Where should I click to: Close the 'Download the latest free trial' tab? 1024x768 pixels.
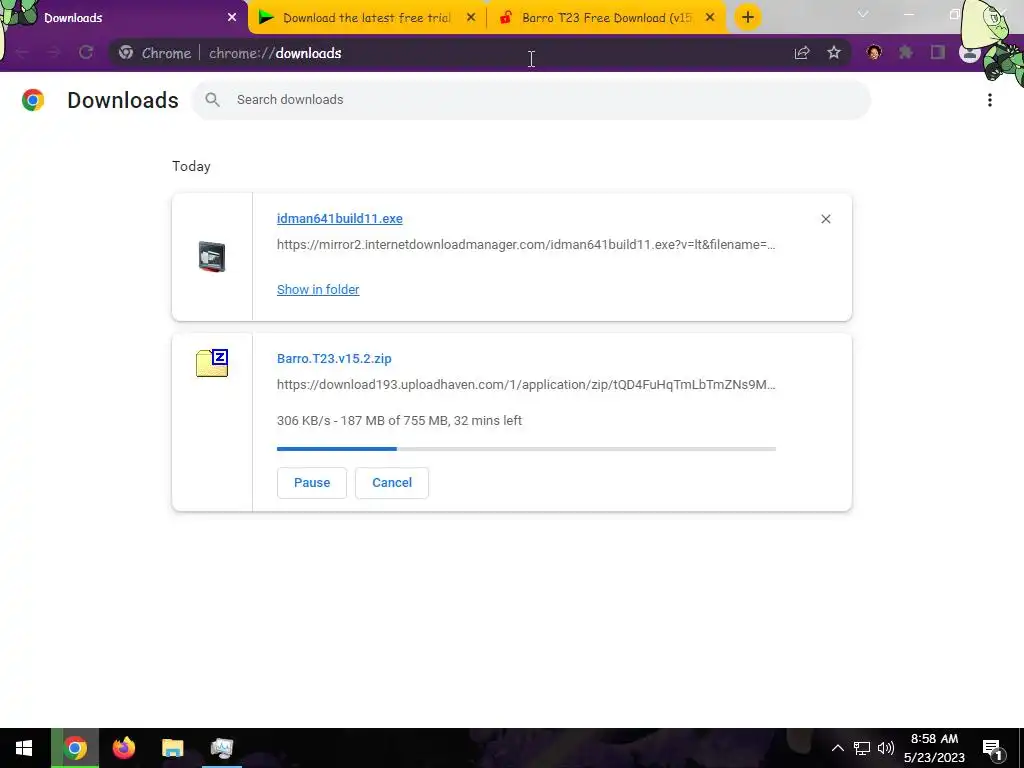coord(471,18)
